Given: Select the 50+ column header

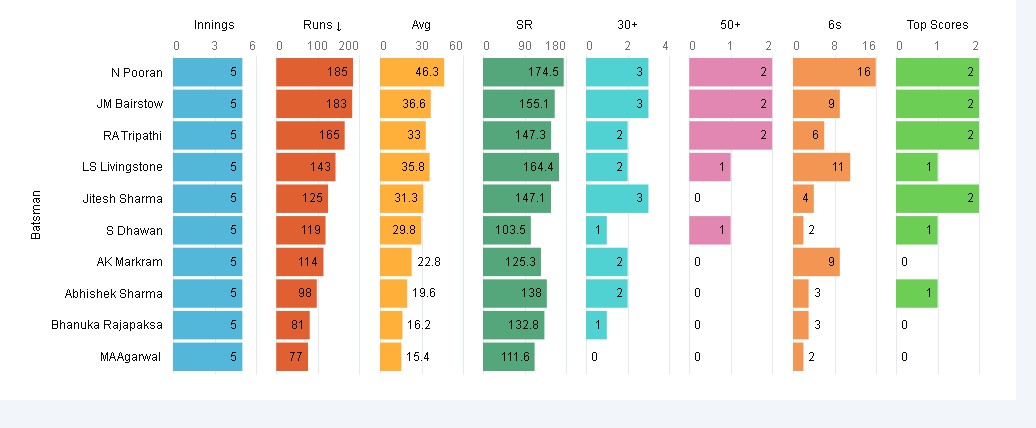Looking at the screenshot, I should pos(728,25).
